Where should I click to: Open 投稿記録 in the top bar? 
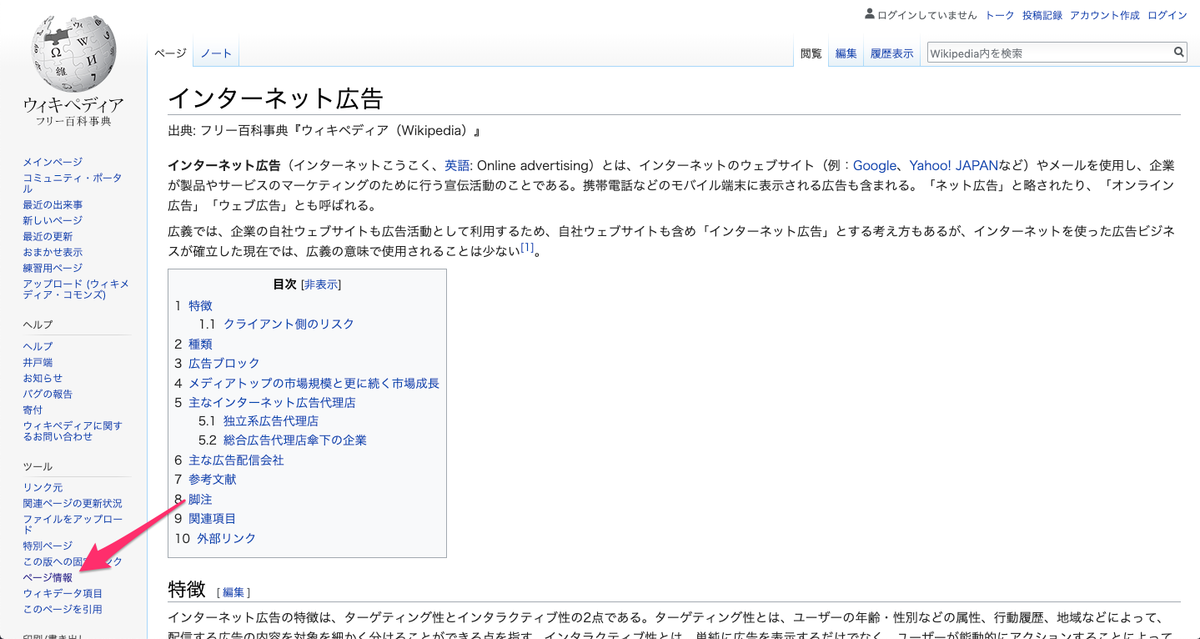click(x=1042, y=15)
